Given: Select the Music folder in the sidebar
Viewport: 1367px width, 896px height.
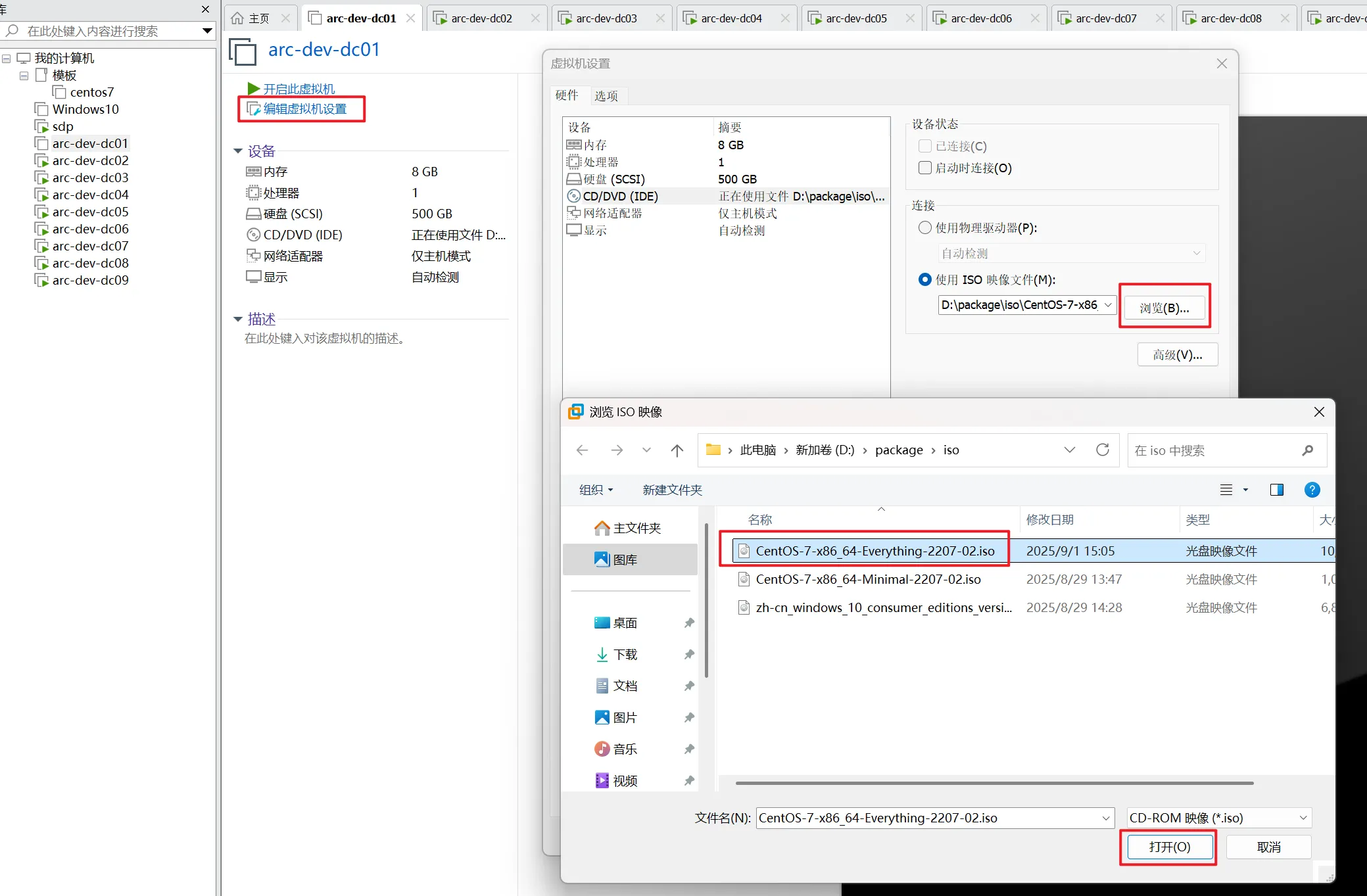Looking at the screenshot, I should [x=625, y=749].
